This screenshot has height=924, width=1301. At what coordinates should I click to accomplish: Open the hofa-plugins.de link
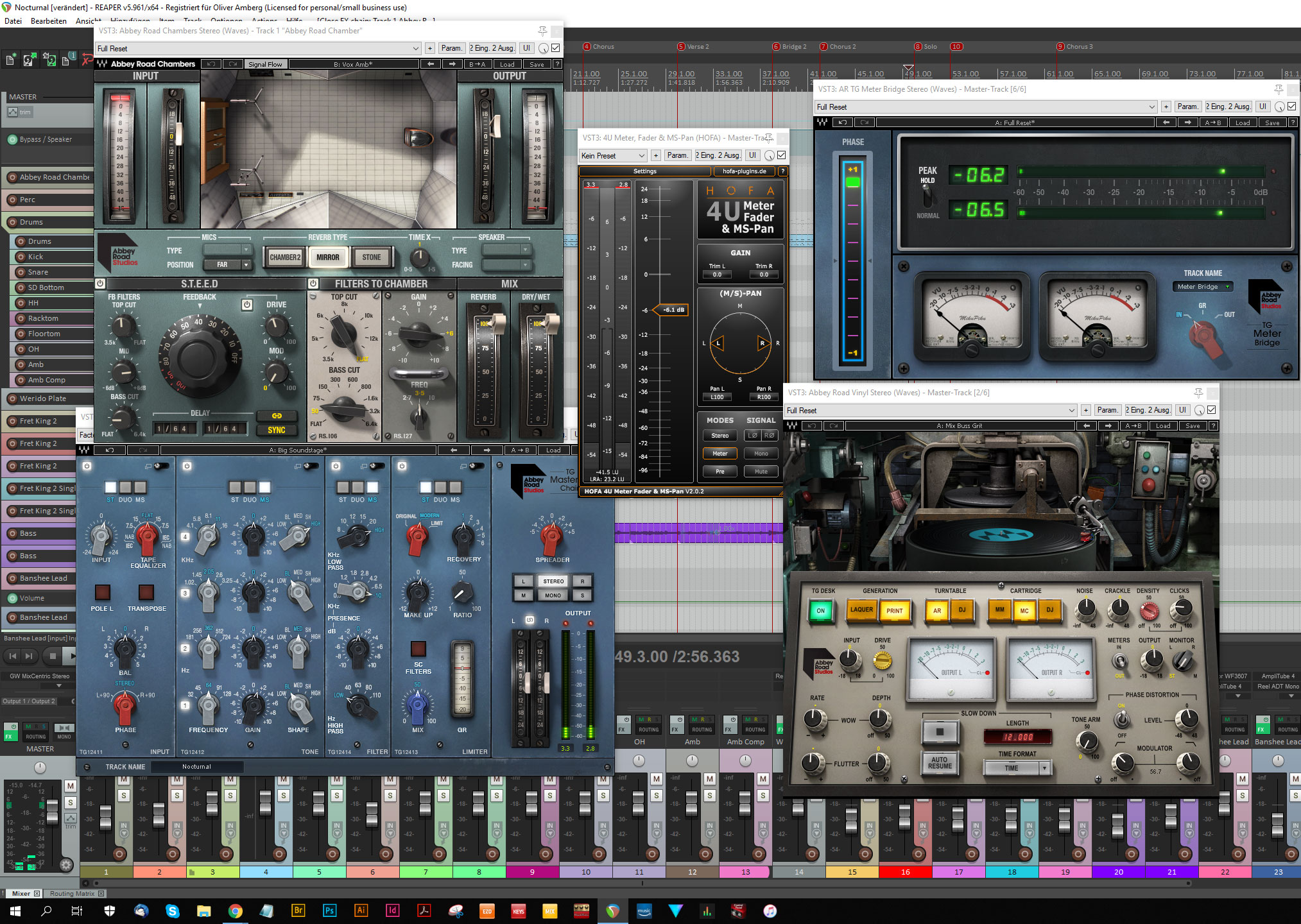[x=745, y=171]
